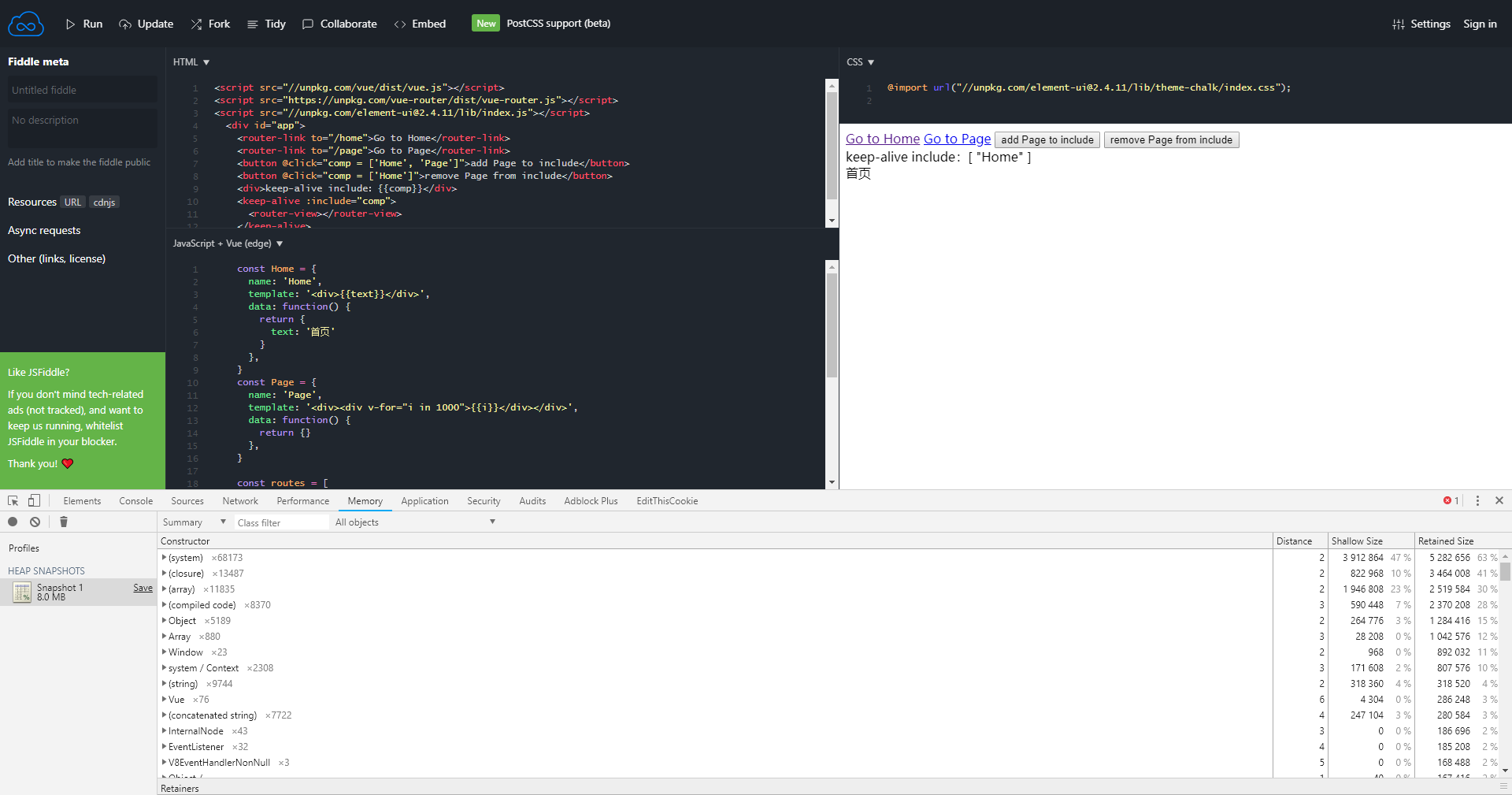Click the Sign in link
The width and height of the screenshot is (1512, 795).
click(x=1480, y=24)
